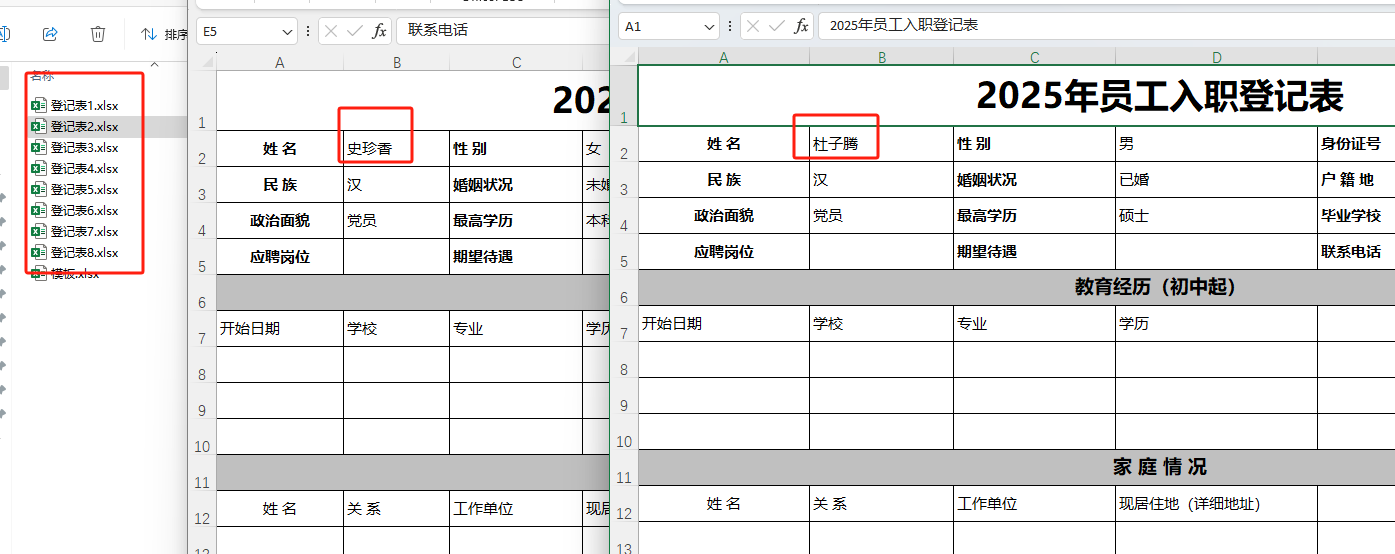Click formula bar containing 联系电话
Screen dimensions: 1395x554
point(503,31)
